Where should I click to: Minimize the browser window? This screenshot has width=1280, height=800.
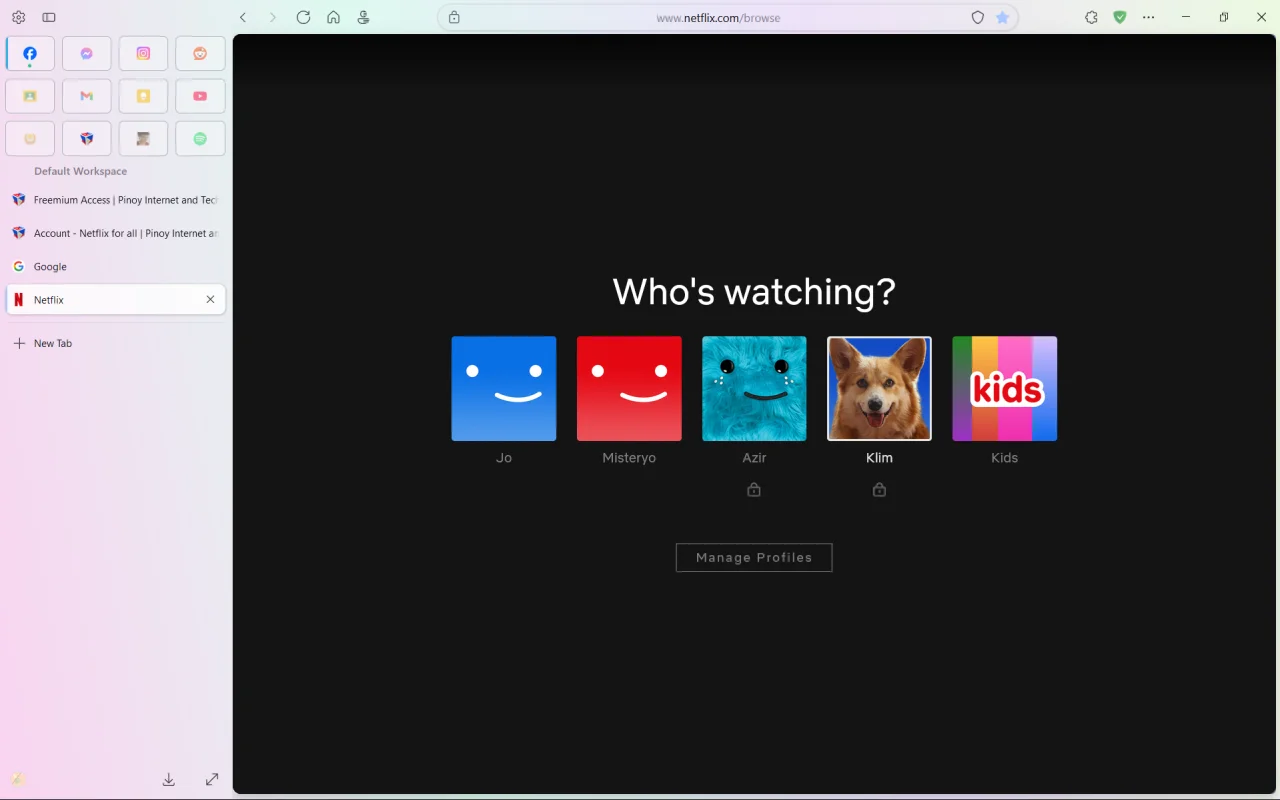tap(1186, 17)
